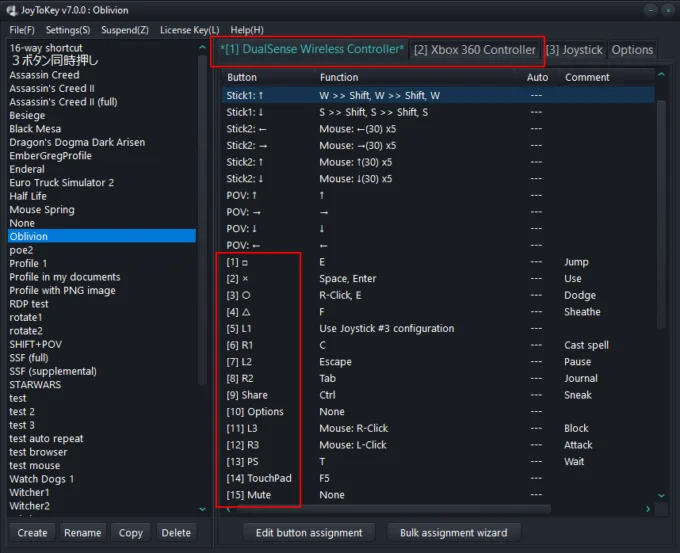680x553 pixels.
Task: Open the Suspend(Z) menu
Action: (125, 30)
